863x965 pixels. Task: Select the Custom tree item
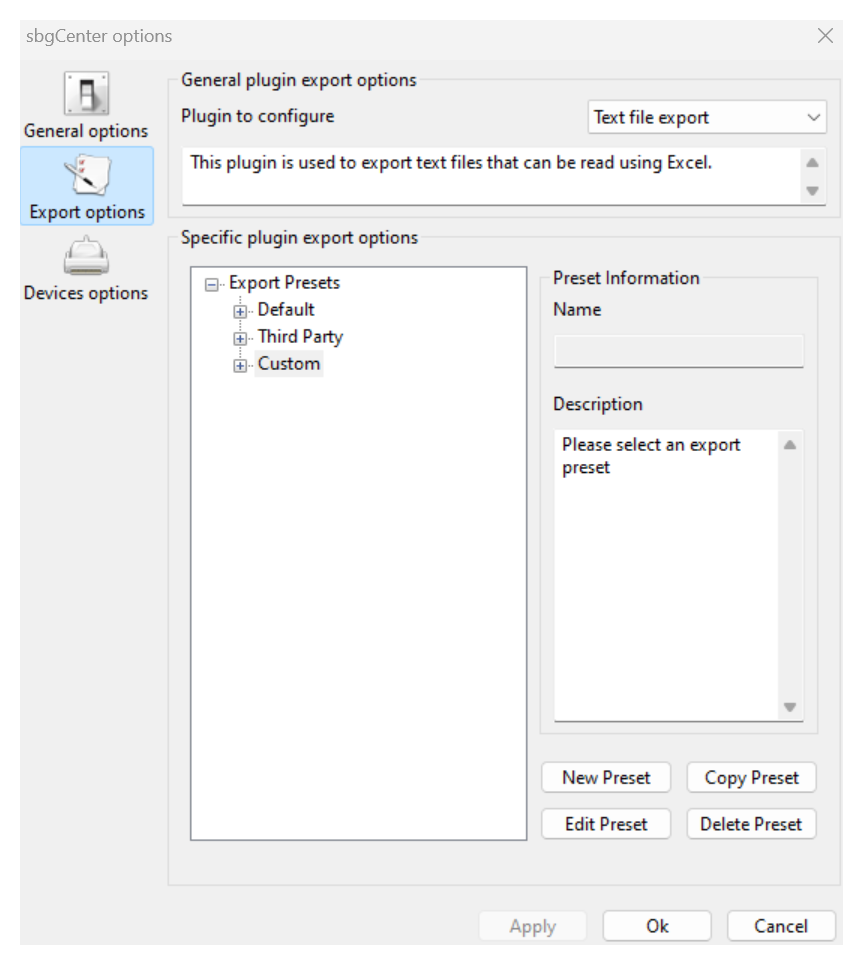click(x=288, y=364)
